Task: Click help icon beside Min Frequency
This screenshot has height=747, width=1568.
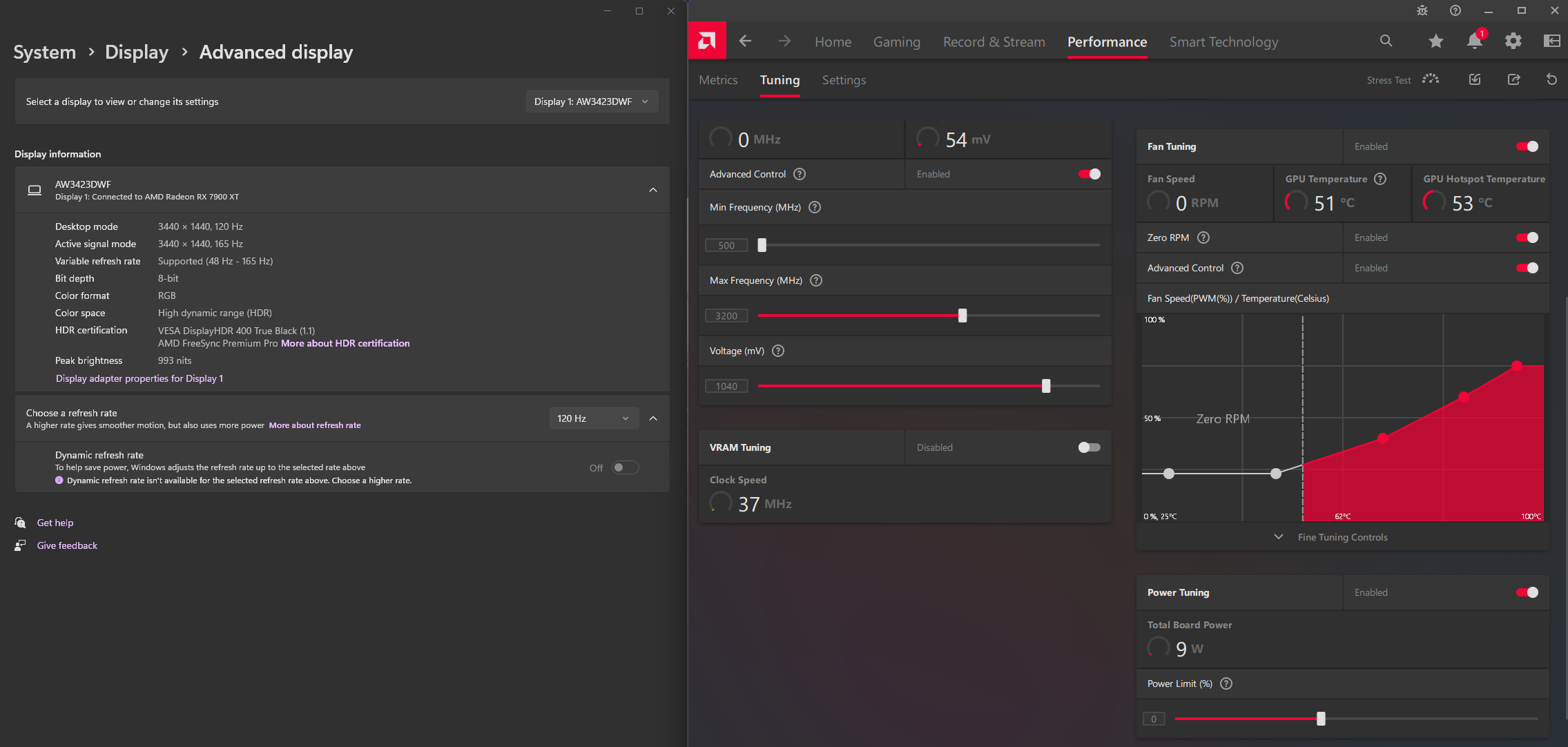Action: 815,207
